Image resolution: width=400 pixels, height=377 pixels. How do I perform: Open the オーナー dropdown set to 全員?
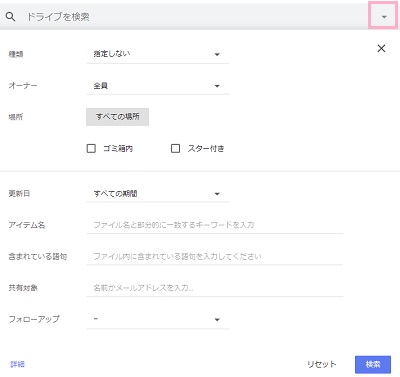click(x=158, y=86)
